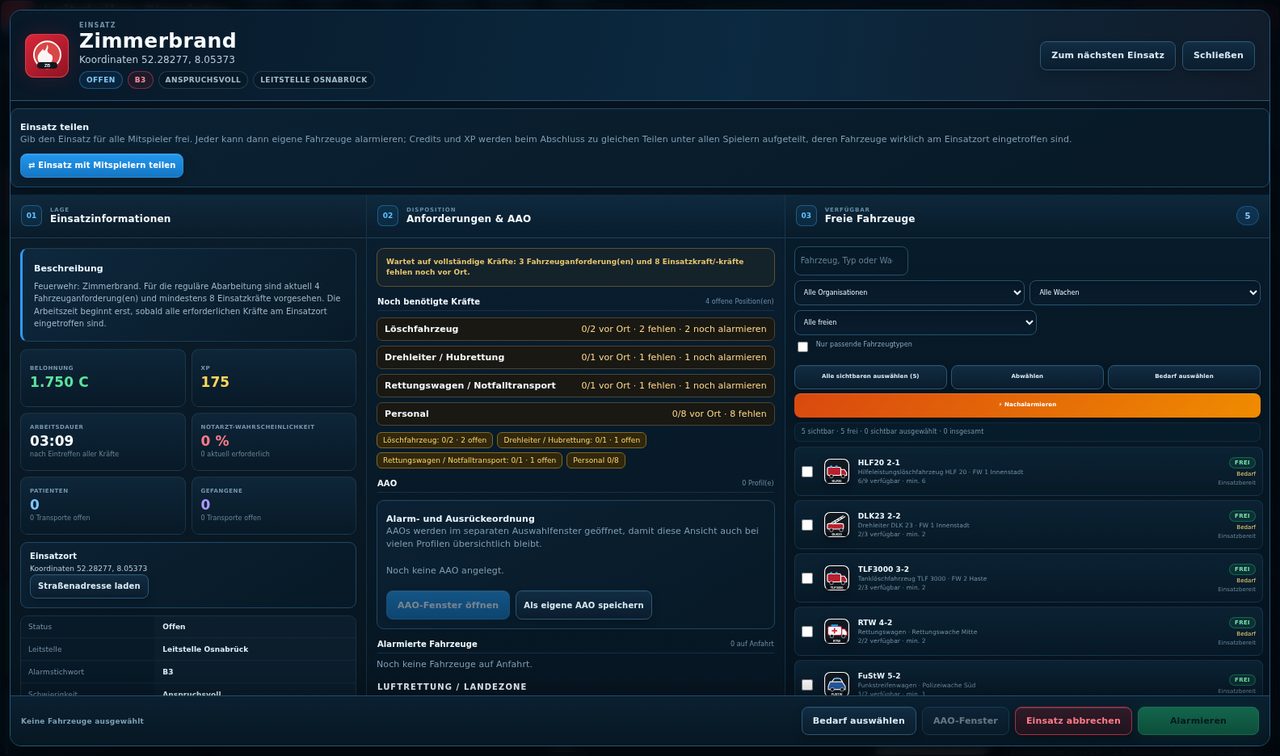This screenshot has width=1280, height=756.
Task: Click 'Als eigene AAO speichern'
Action: (583, 605)
